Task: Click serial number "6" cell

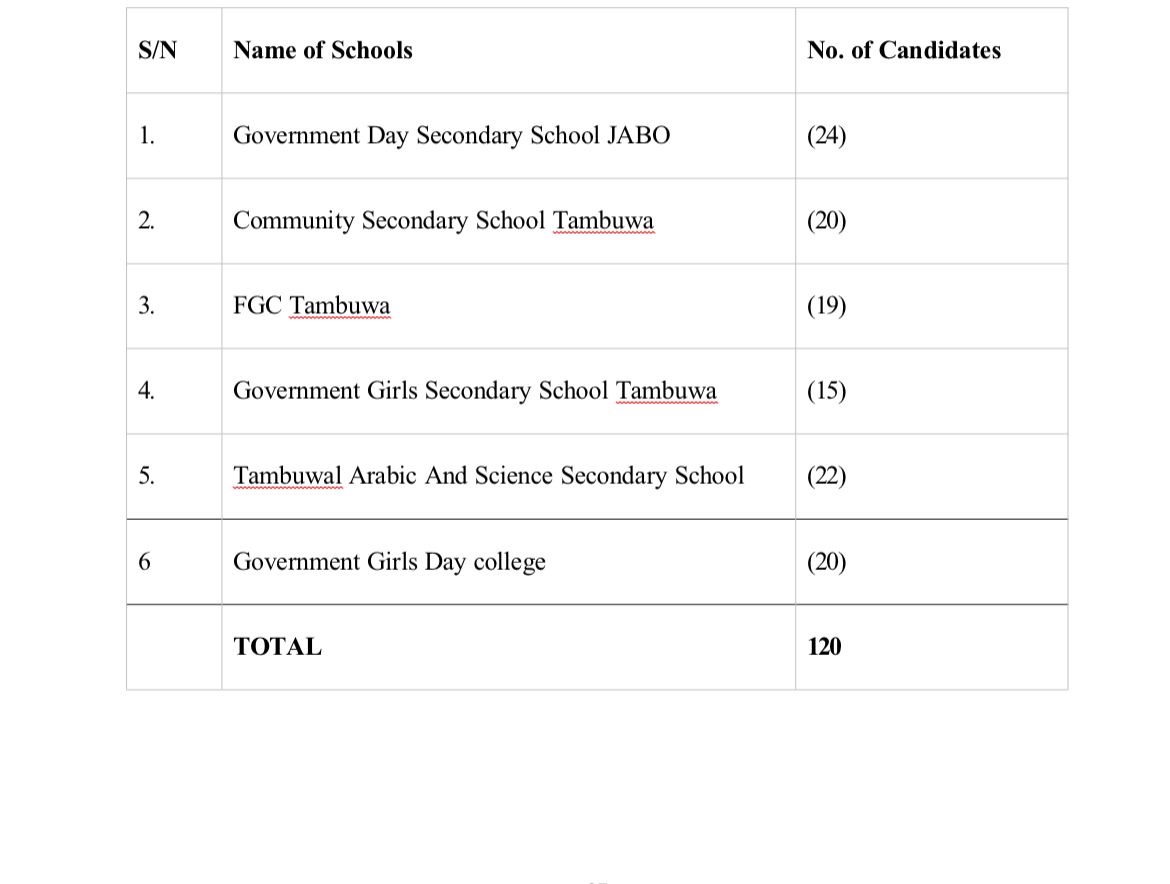Action: (144, 561)
